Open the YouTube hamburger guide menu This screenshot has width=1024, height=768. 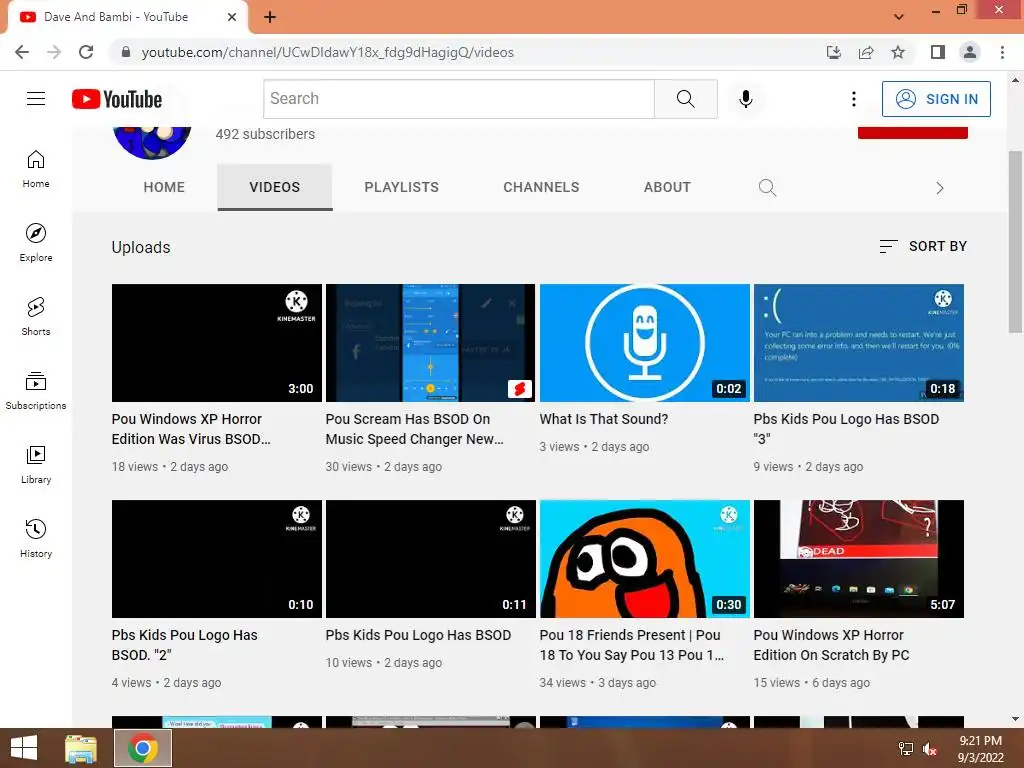(36, 99)
